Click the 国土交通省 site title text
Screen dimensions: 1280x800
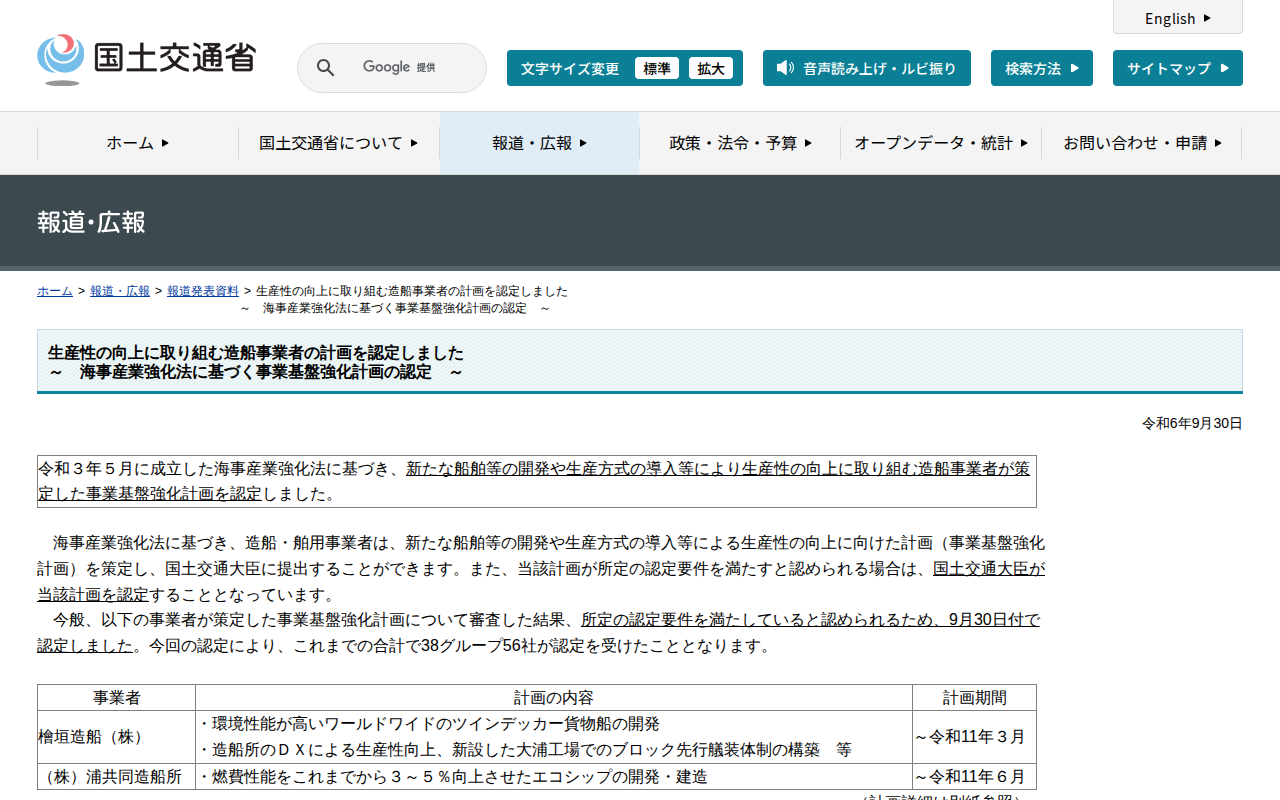(x=175, y=58)
